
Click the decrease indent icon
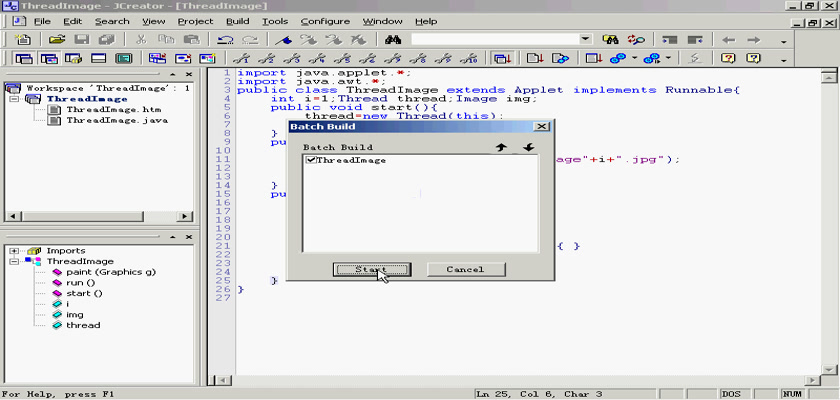pos(695,40)
